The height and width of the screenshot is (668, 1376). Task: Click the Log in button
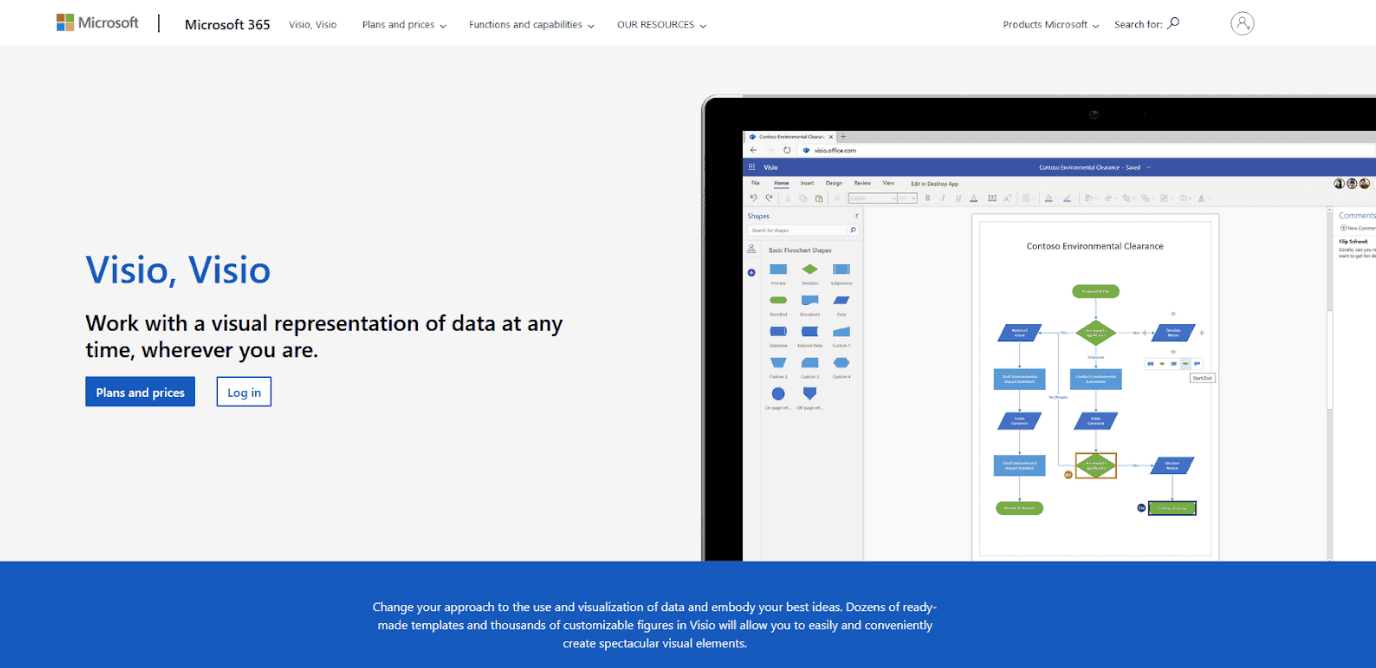click(x=244, y=392)
